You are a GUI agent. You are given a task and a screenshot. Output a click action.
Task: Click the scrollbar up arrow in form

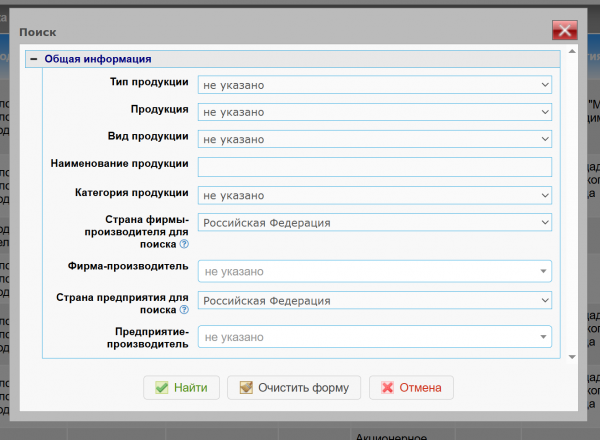(572, 51)
